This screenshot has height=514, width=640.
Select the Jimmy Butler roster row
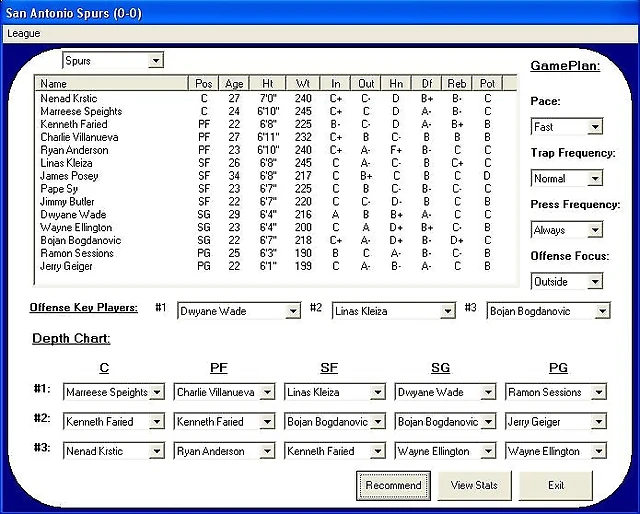[276, 202]
